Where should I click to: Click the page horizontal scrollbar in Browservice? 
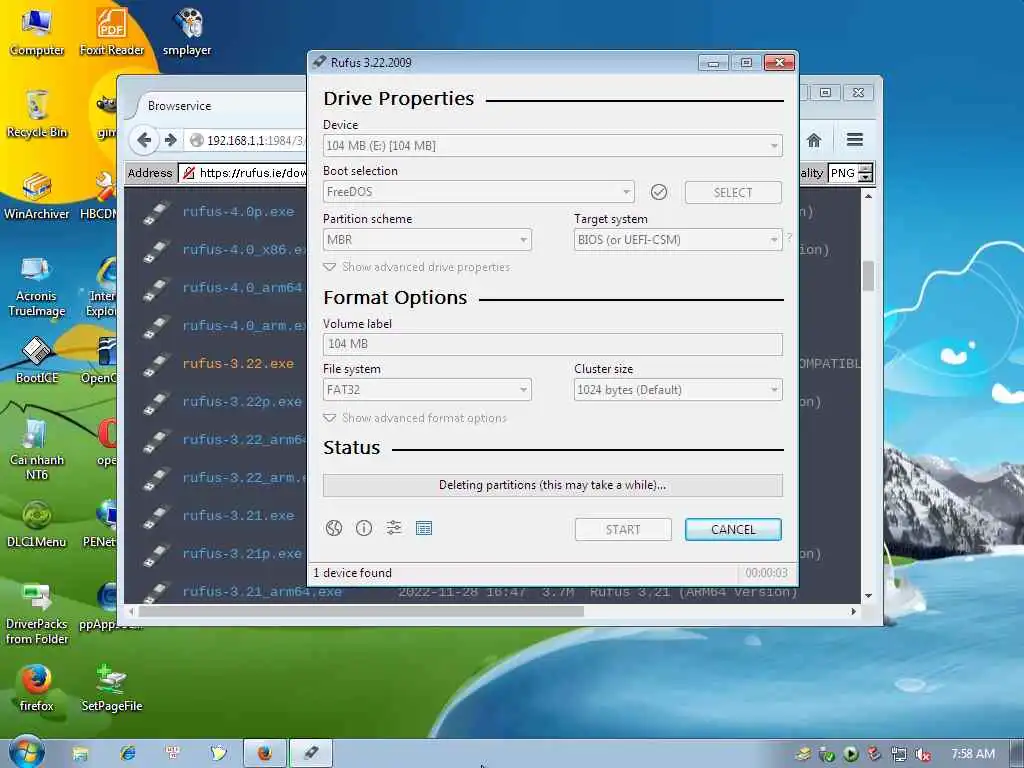coord(361,612)
